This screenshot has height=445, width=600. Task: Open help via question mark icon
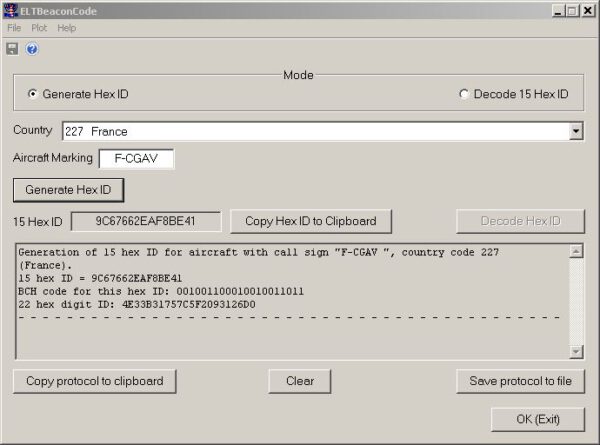32,49
